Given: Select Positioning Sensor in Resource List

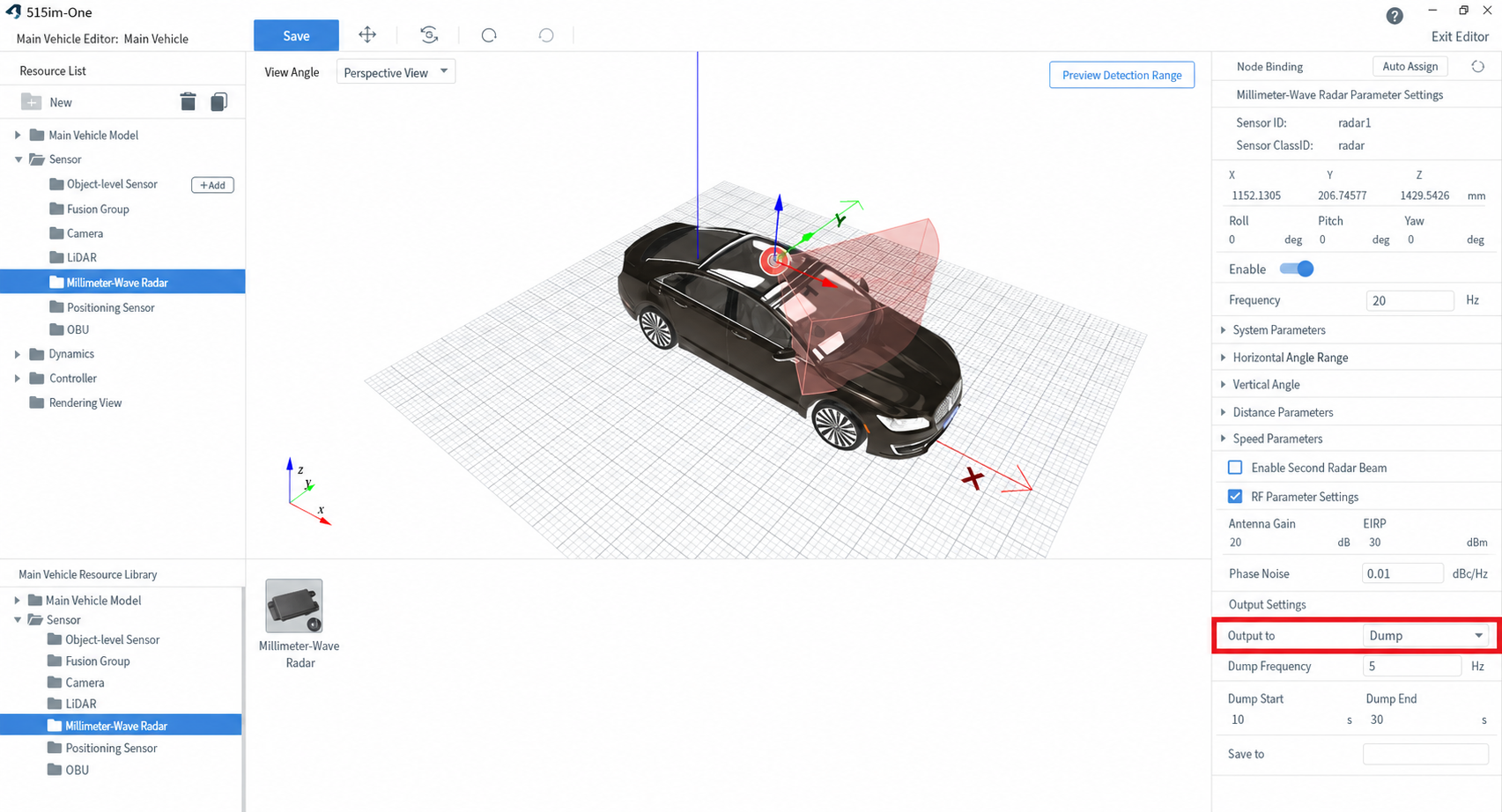Looking at the screenshot, I should click(x=110, y=307).
